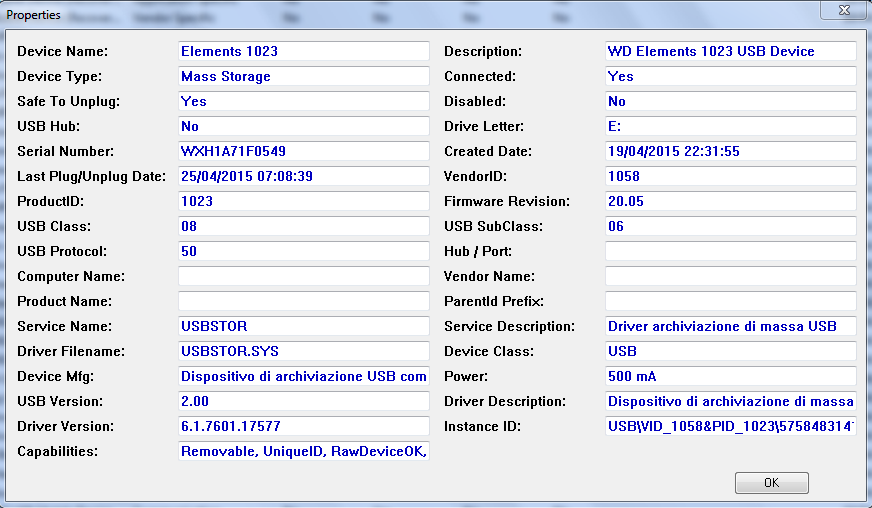Select the Driver Version field 6.1.7601.17577
The image size is (872, 508).
coord(304,427)
